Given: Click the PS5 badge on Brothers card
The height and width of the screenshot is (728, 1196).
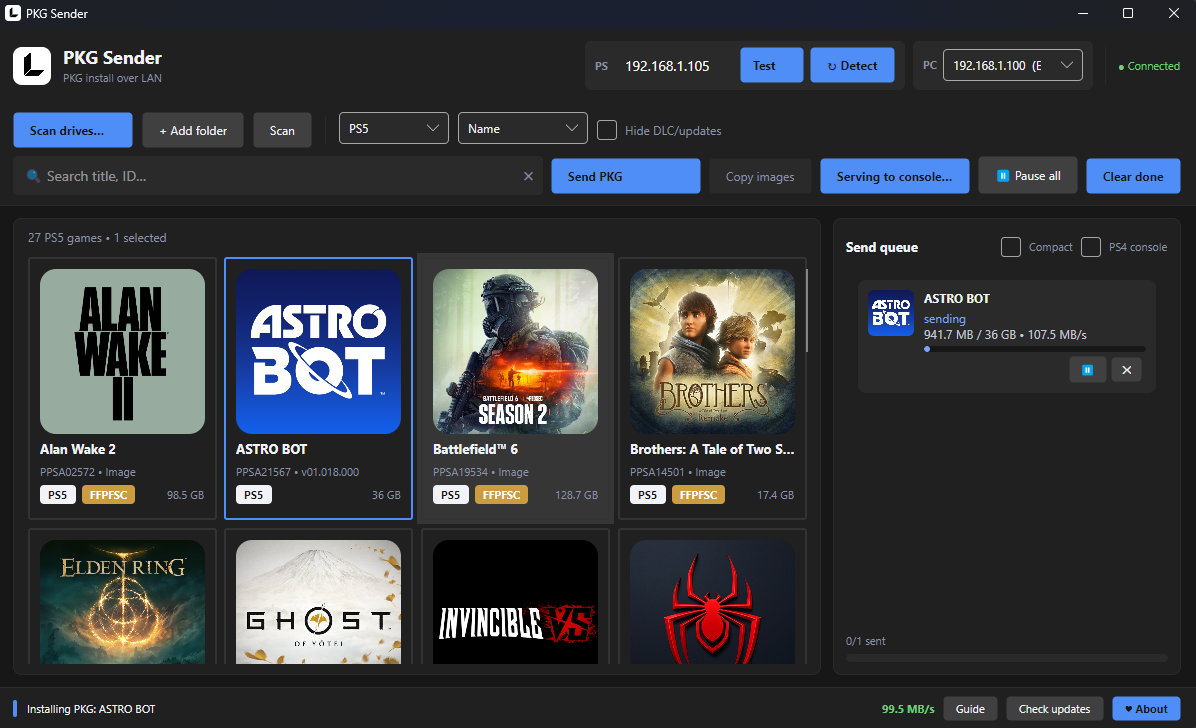Looking at the screenshot, I should [648, 495].
